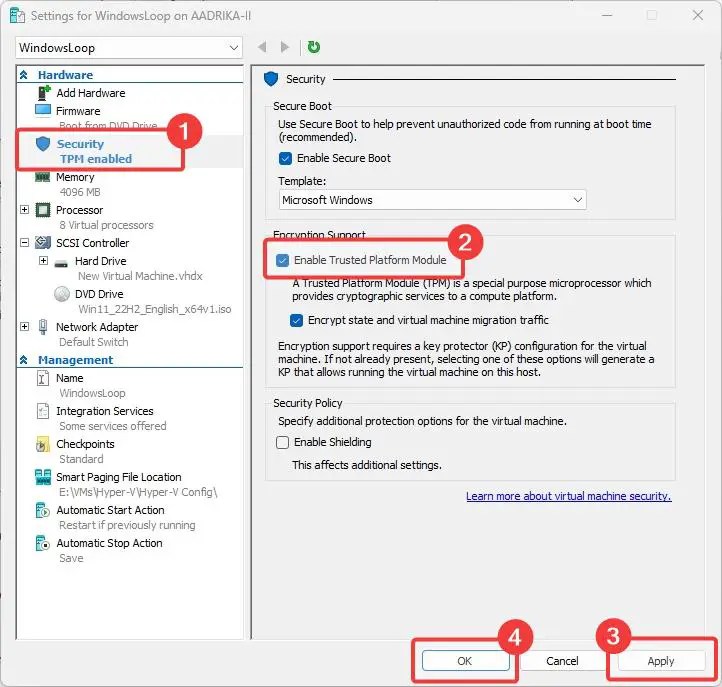Click the Security shield icon in tree
Viewport: 722px width, 687px height.
[x=43, y=144]
